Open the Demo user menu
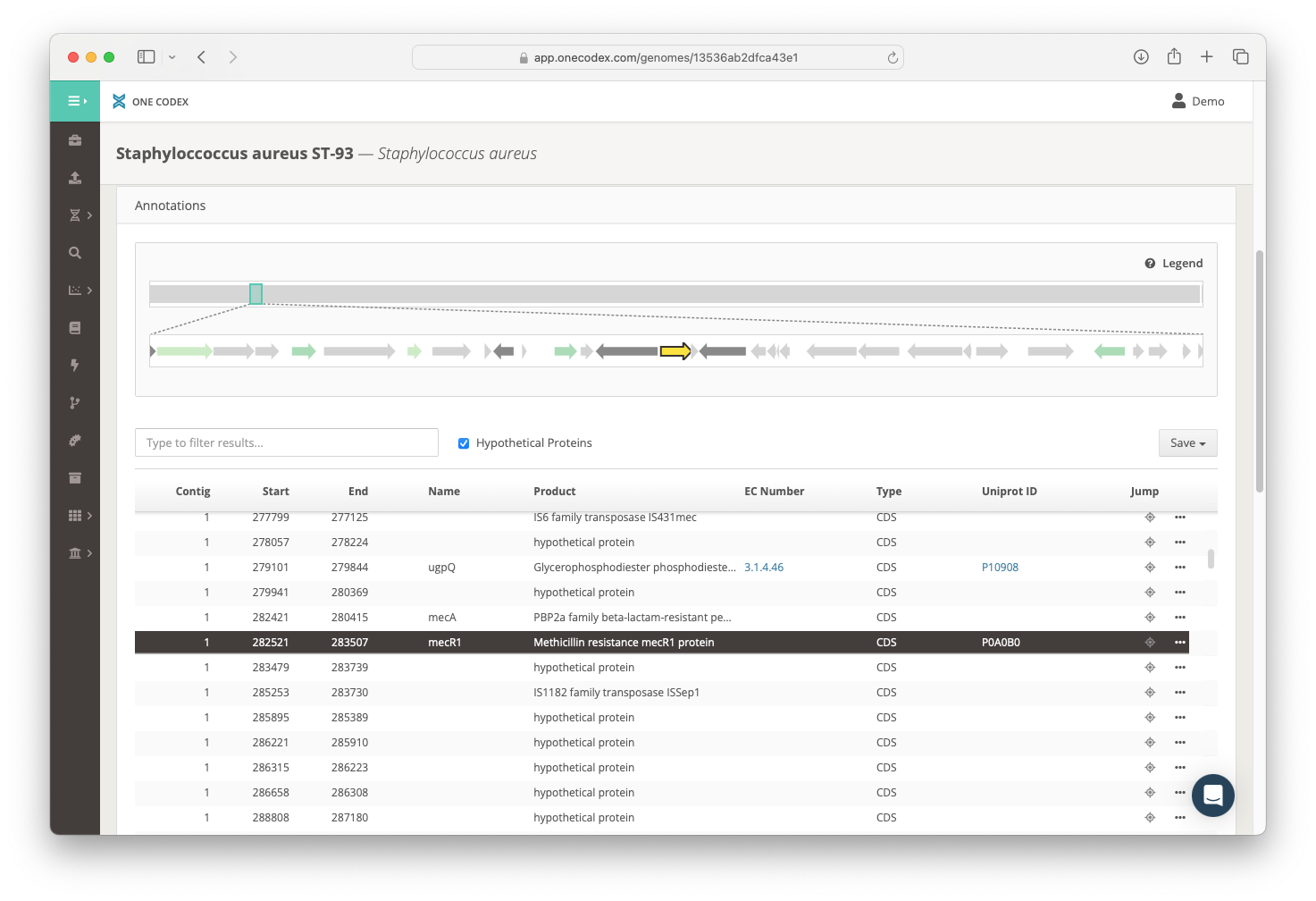Viewport: 1316px width, 901px height. click(x=1198, y=101)
